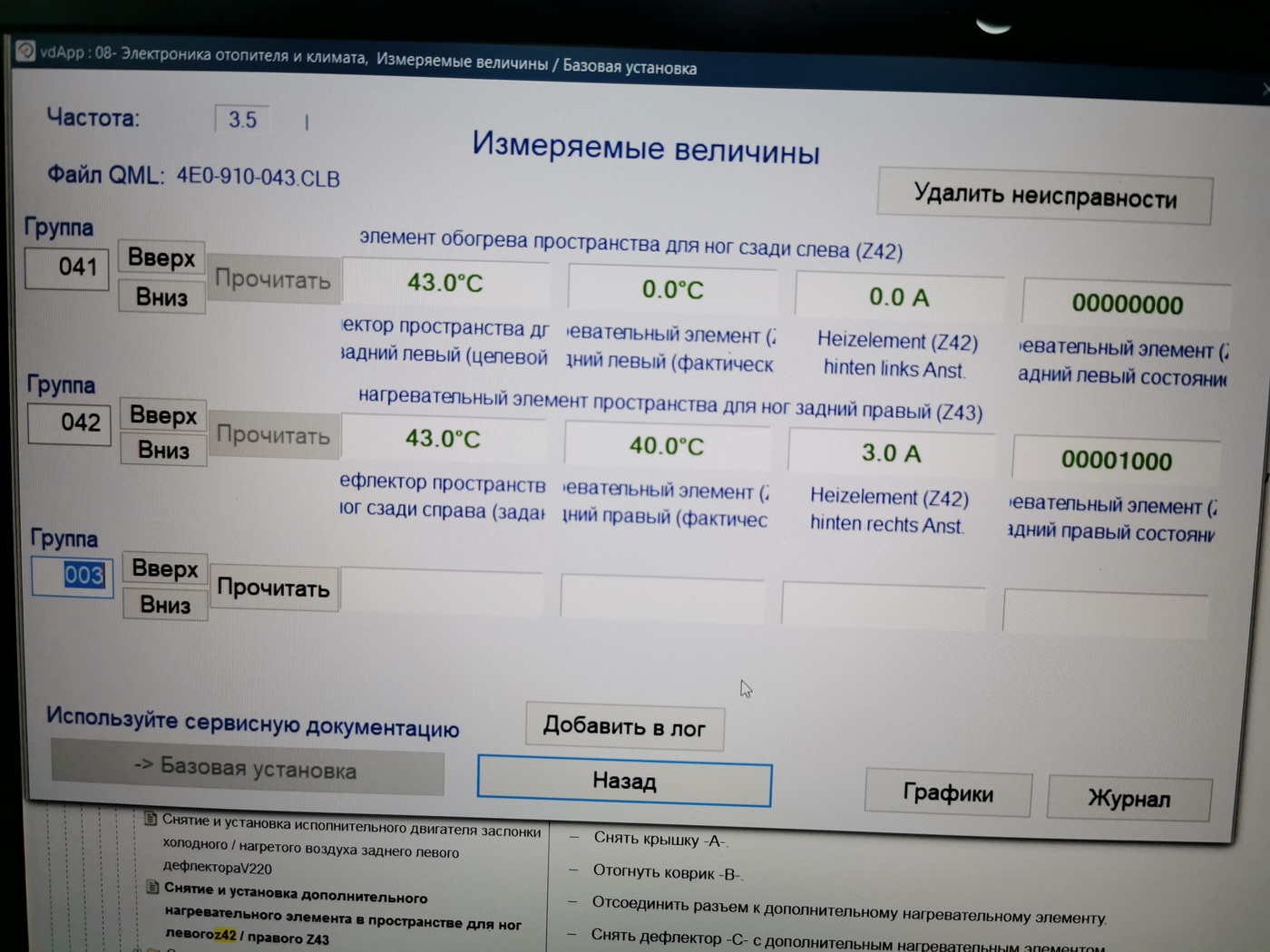Click the group 041 number field
Viewport: 1270px width, 952px height.
[68, 267]
